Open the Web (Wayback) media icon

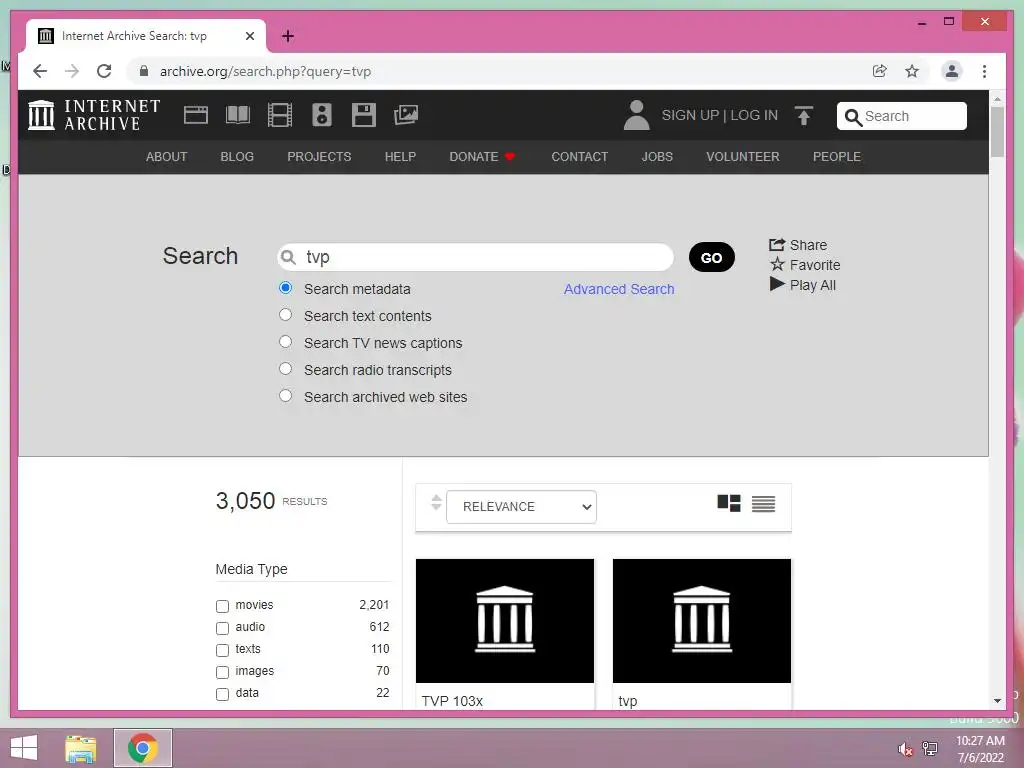click(196, 115)
